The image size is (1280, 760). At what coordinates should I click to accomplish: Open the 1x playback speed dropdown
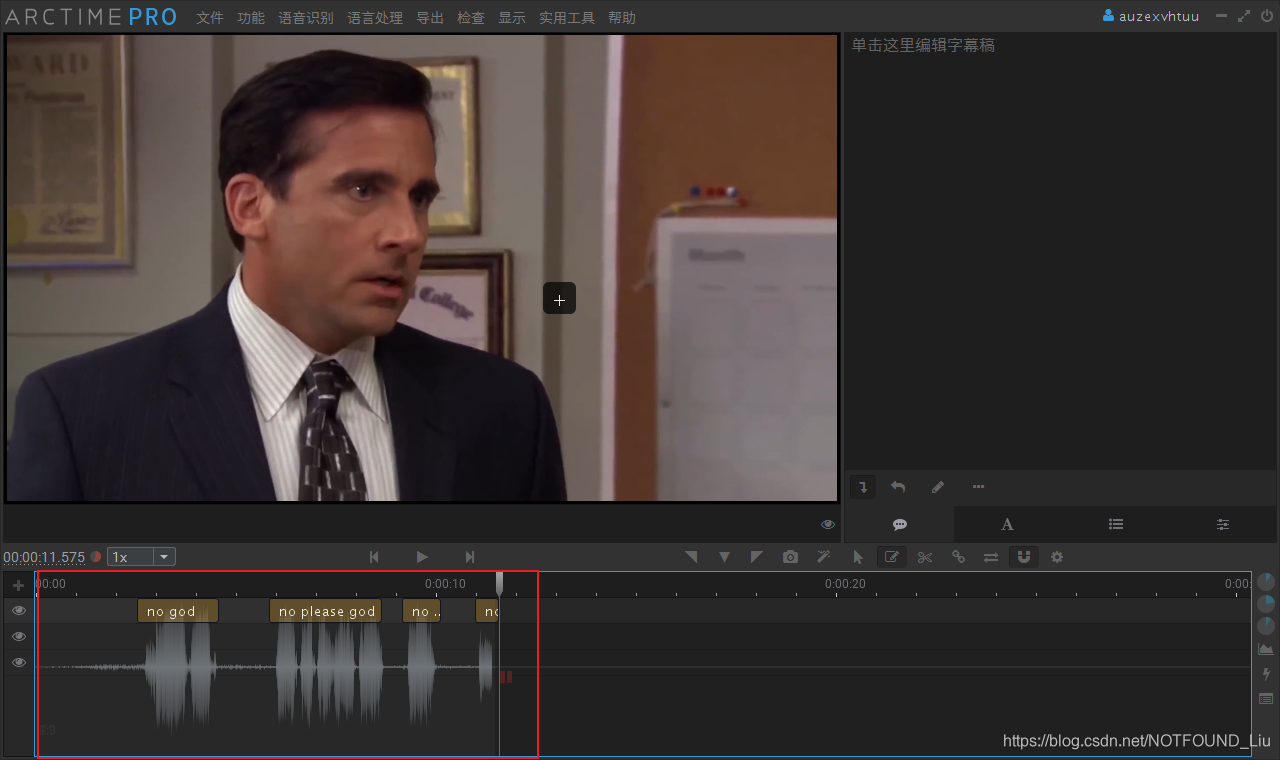(141, 557)
